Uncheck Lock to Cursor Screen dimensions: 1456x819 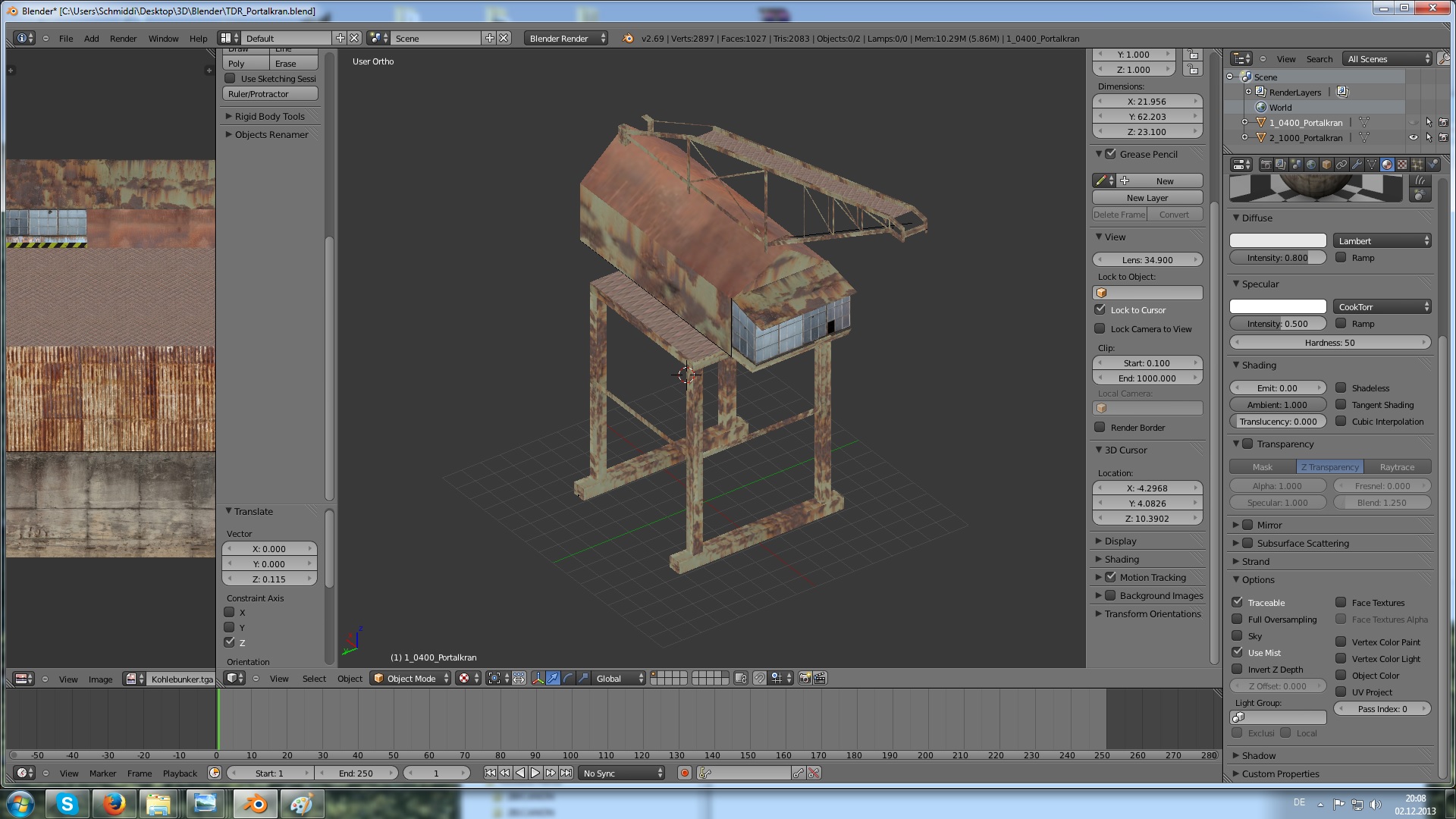[x=1100, y=309]
